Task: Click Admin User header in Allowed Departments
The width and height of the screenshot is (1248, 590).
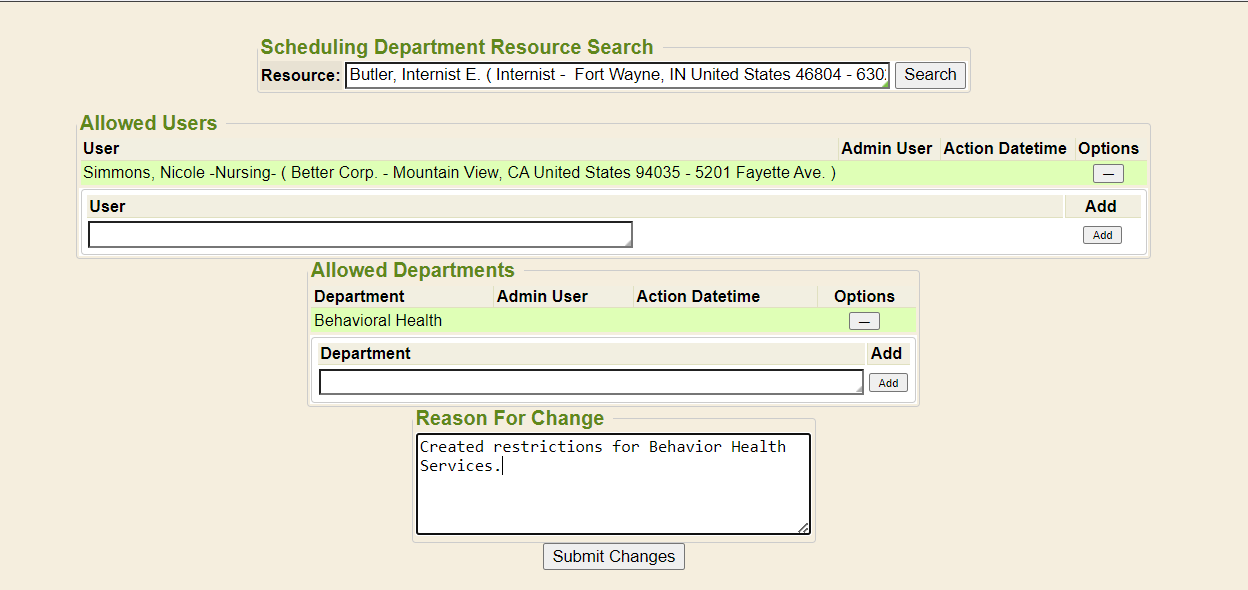Action: (542, 297)
